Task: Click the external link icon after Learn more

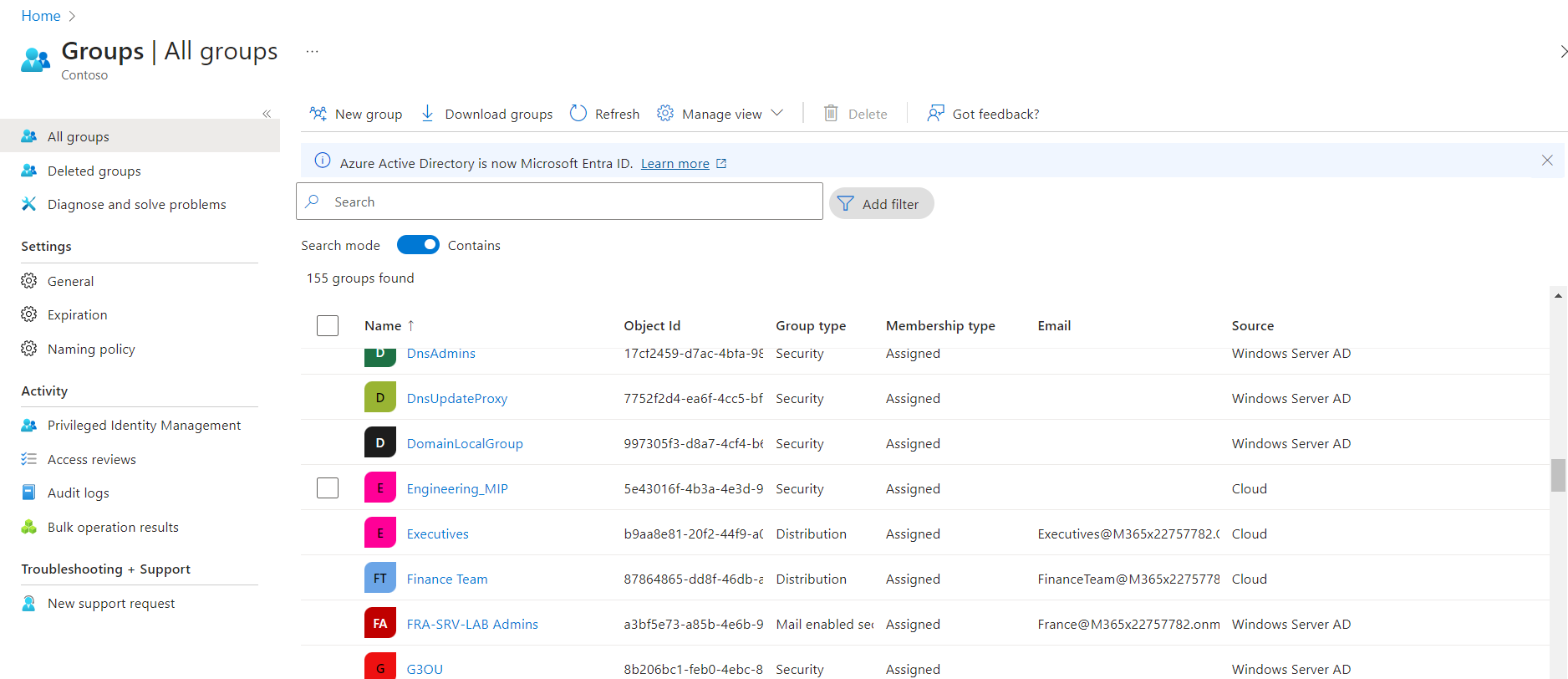Action: click(x=721, y=163)
